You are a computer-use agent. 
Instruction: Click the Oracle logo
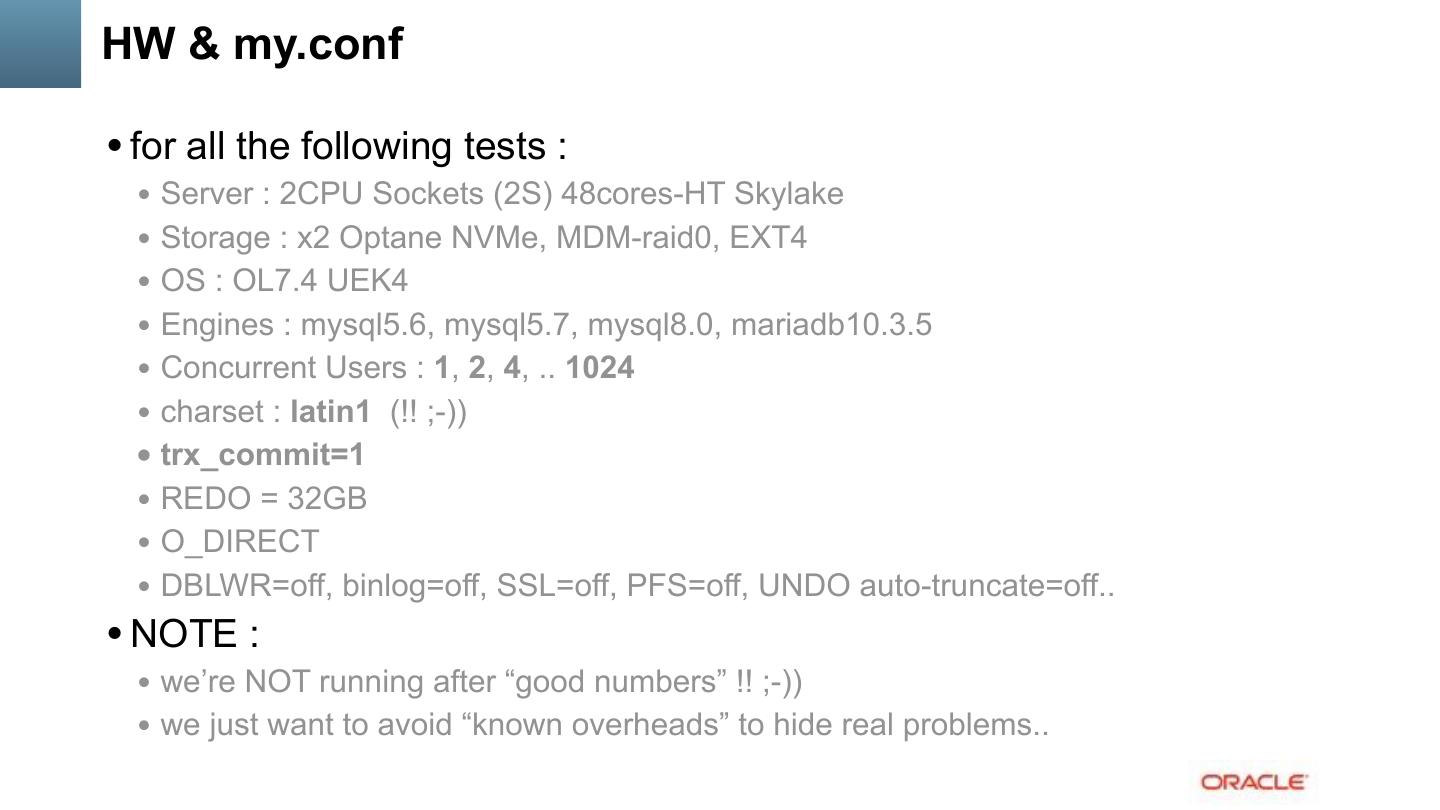[1253, 782]
